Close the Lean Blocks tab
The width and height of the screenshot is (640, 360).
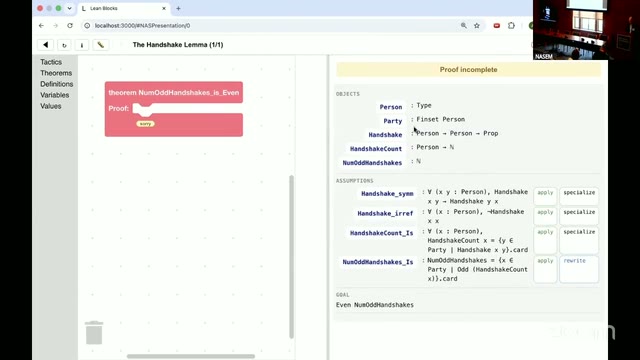(164, 8)
